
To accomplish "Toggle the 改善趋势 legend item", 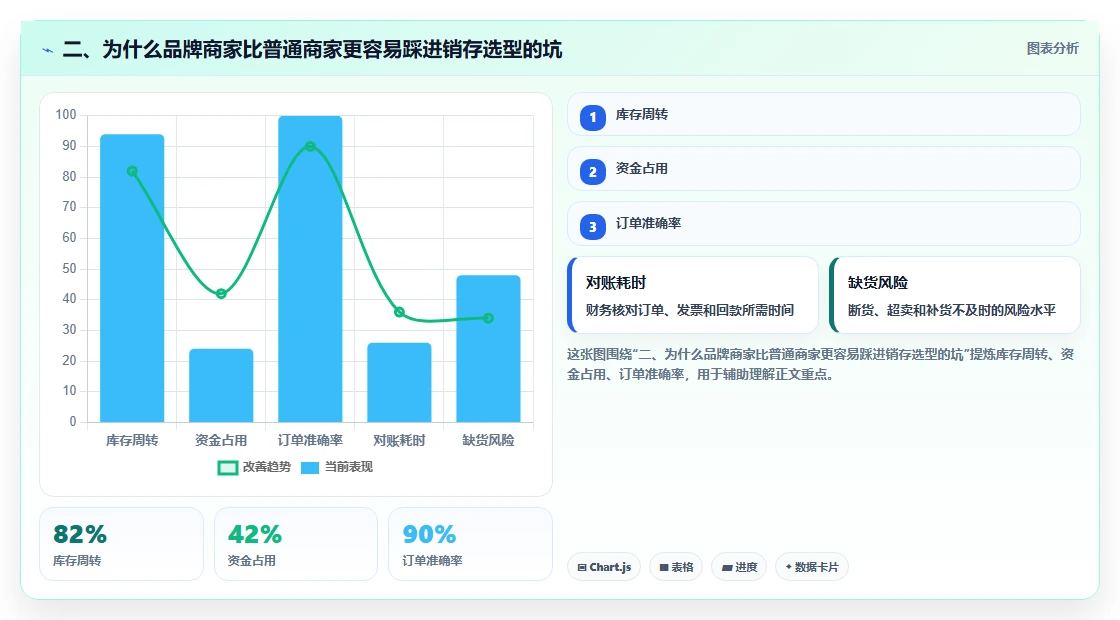I will [254, 467].
